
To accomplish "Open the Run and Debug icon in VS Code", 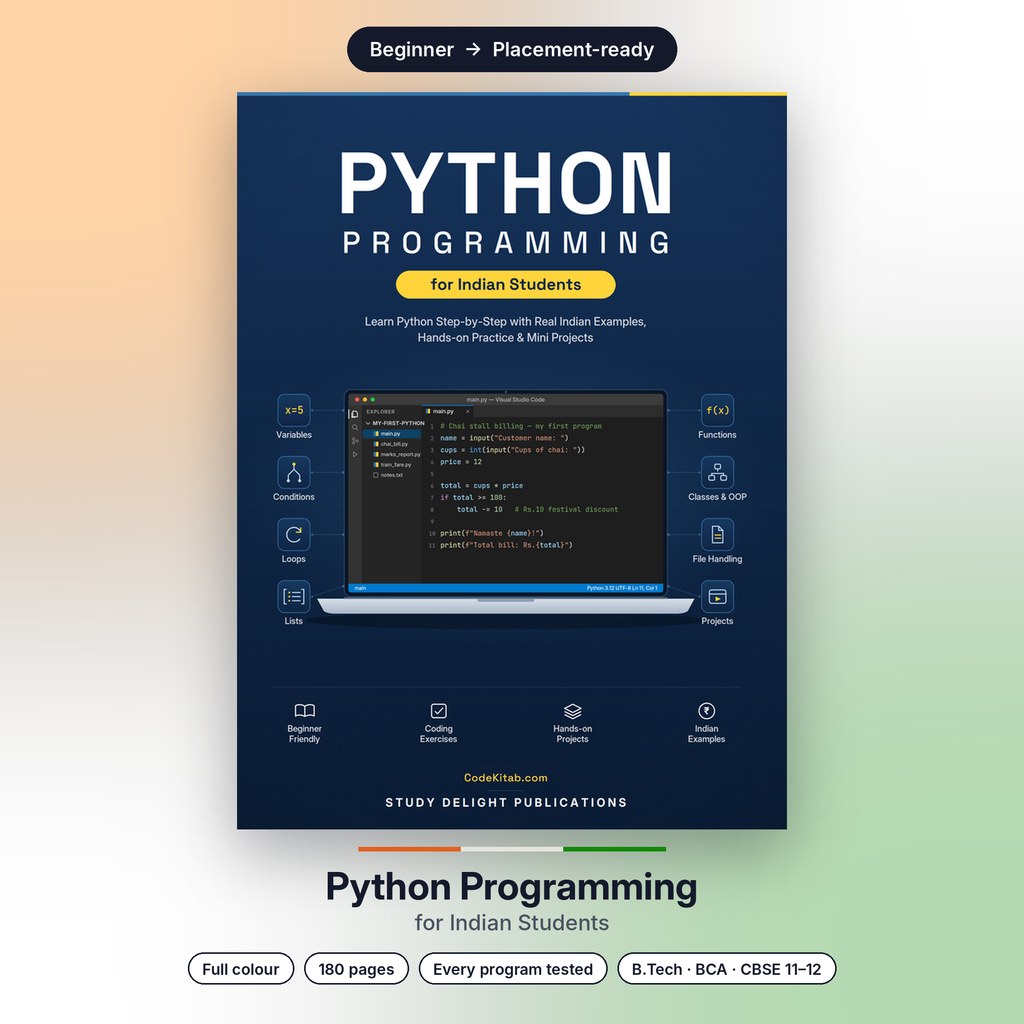I will (x=355, y=454).
